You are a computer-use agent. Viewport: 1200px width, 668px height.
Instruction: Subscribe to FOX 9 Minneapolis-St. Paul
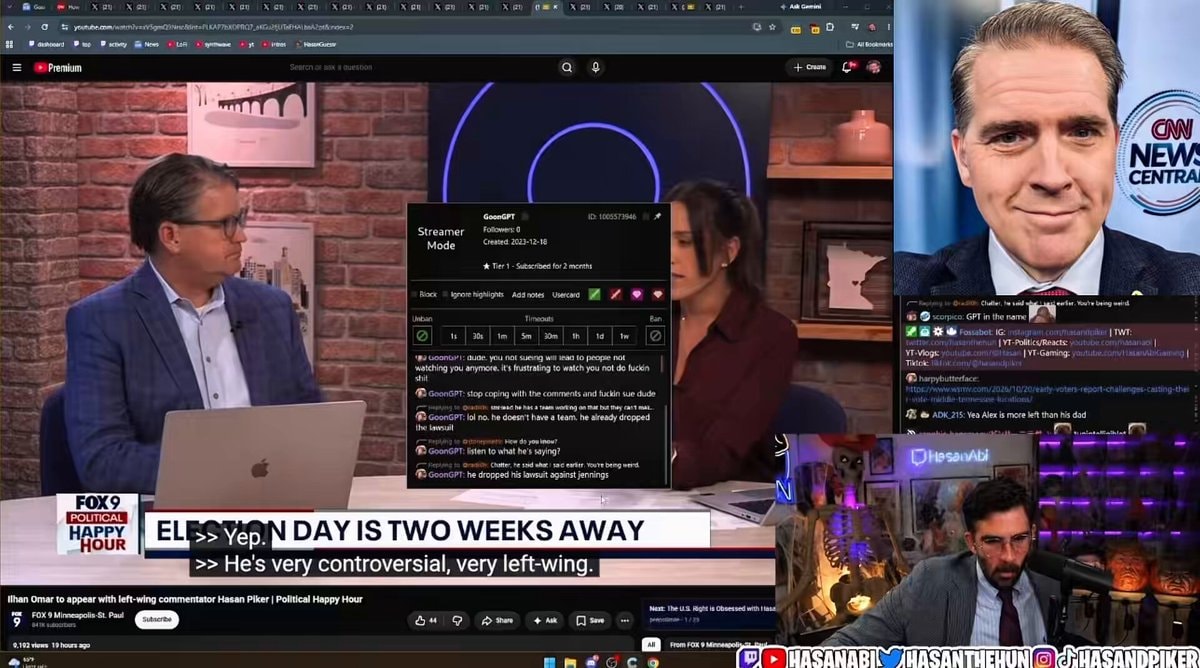[157, 620]
